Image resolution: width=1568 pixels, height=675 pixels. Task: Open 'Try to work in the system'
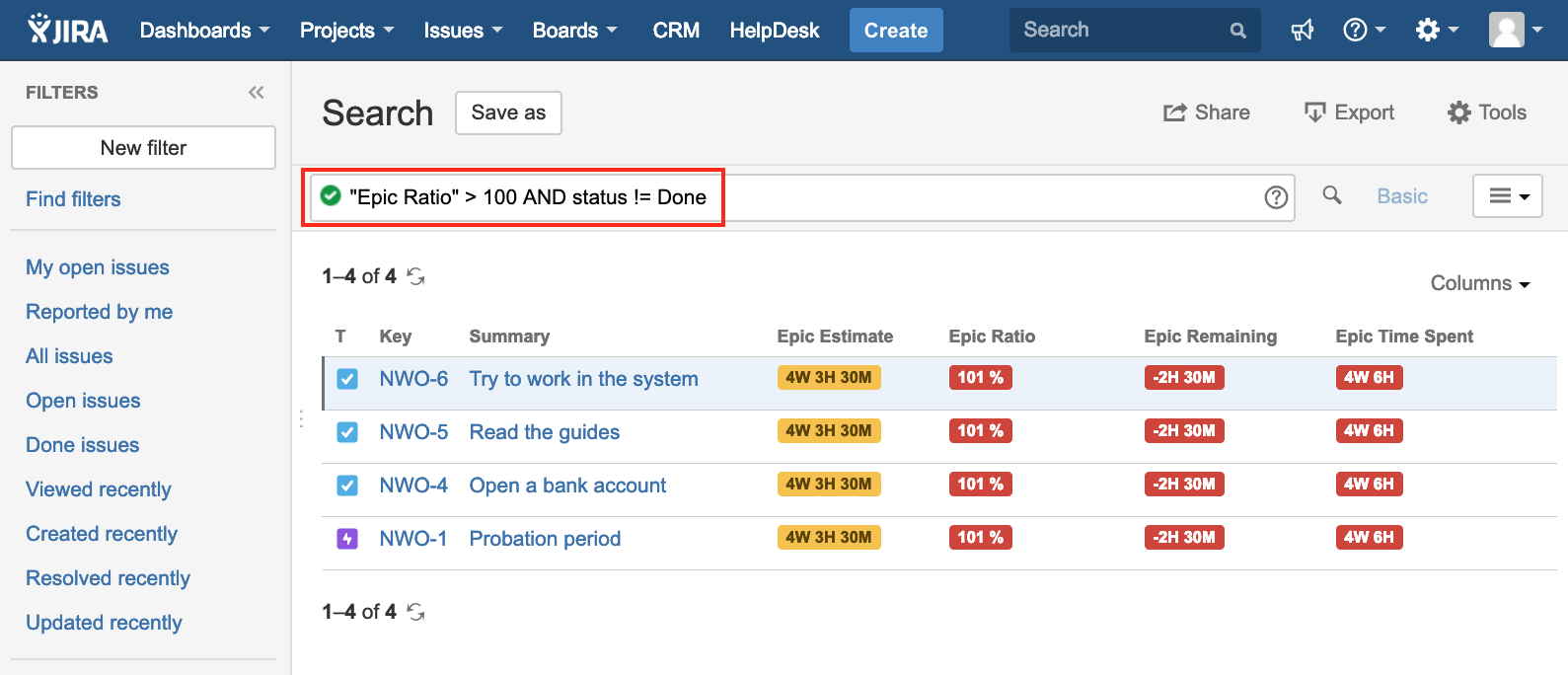point(584,379)
